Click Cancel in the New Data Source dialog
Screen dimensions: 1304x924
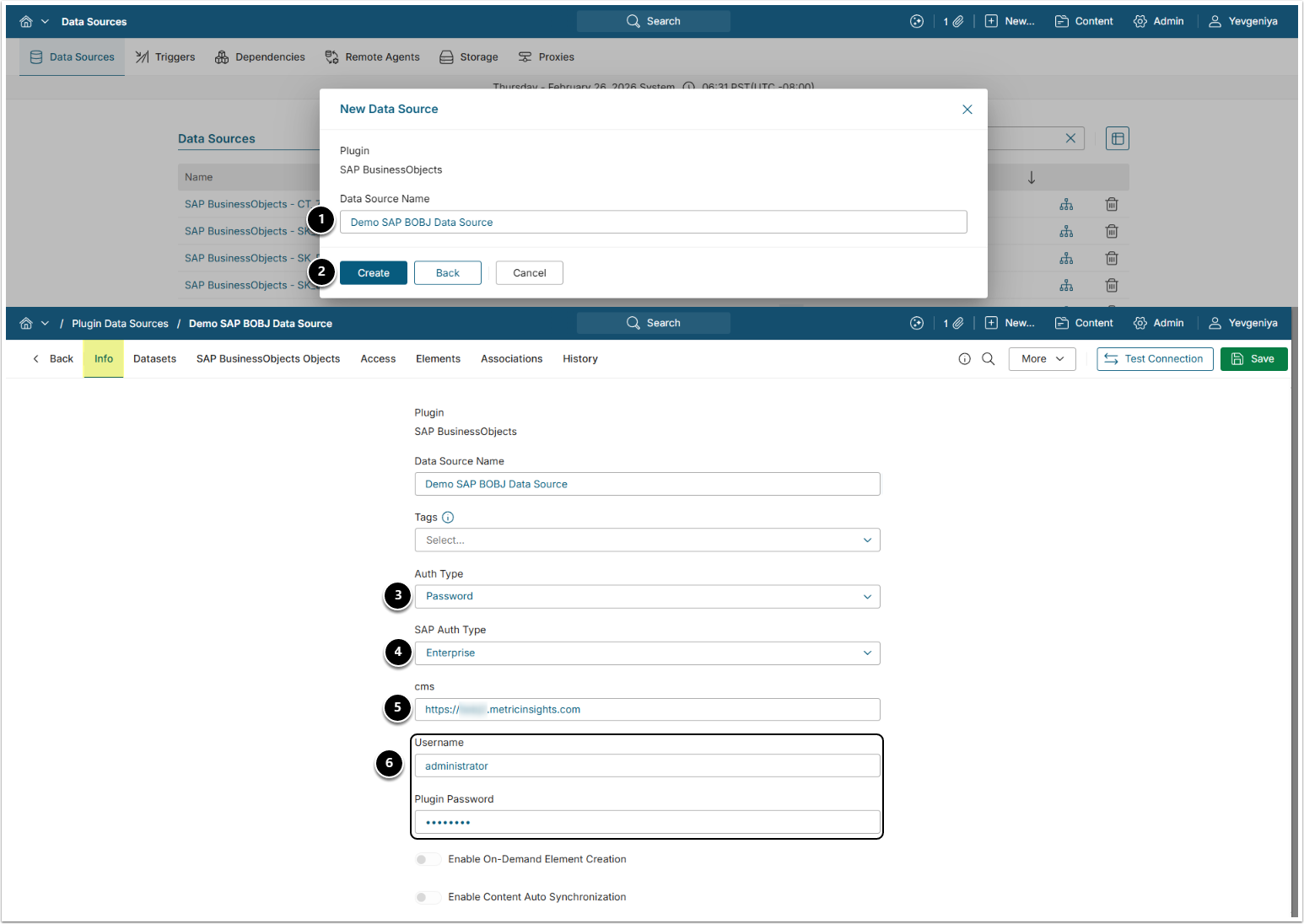[x=530, y=273]
